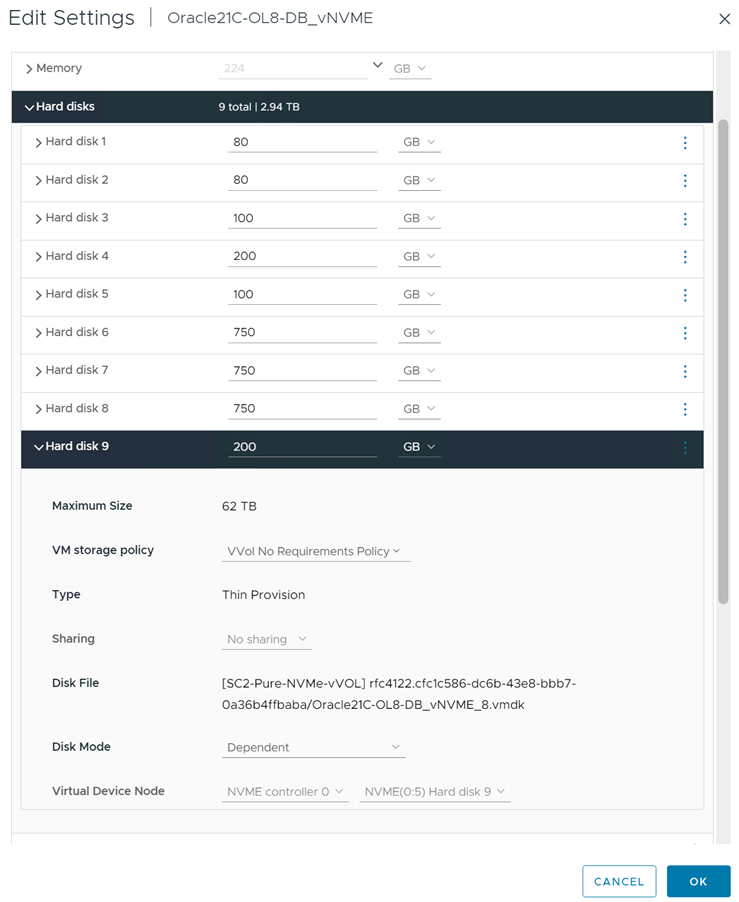Viewport: 739px width, 902px height.
Task: Open the actions menu for Hard disk 1
Action: coord(685,143)
